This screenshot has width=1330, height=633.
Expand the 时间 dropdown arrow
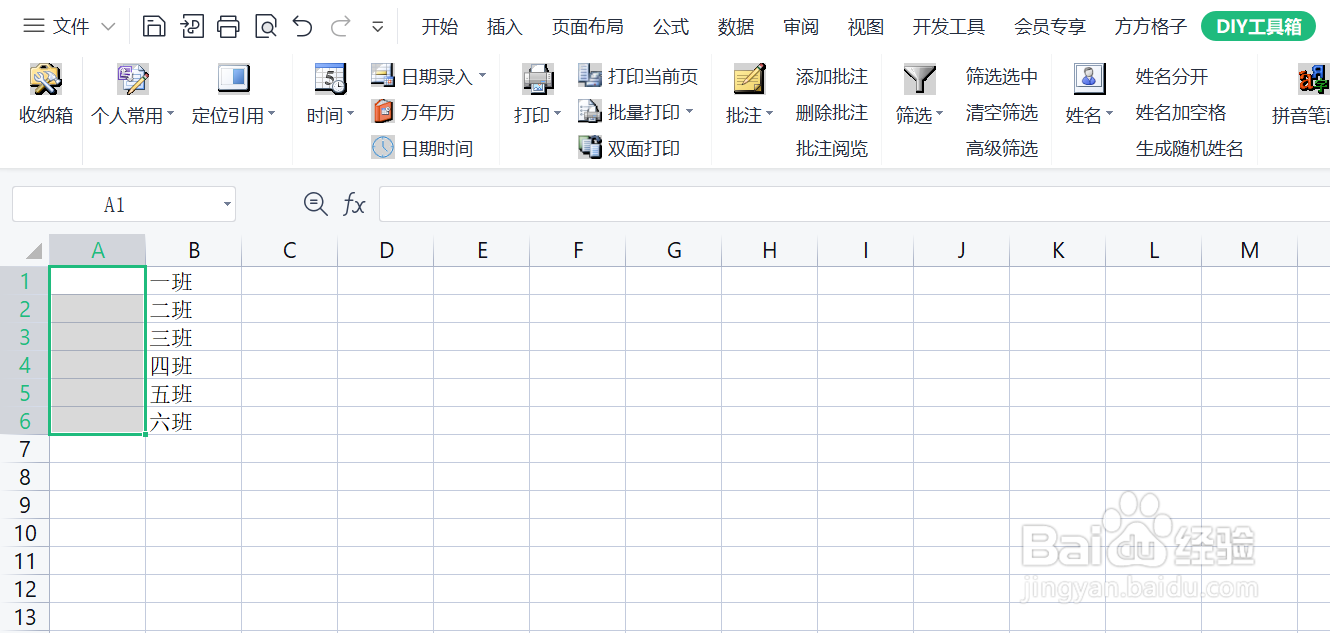coord(350,115)
